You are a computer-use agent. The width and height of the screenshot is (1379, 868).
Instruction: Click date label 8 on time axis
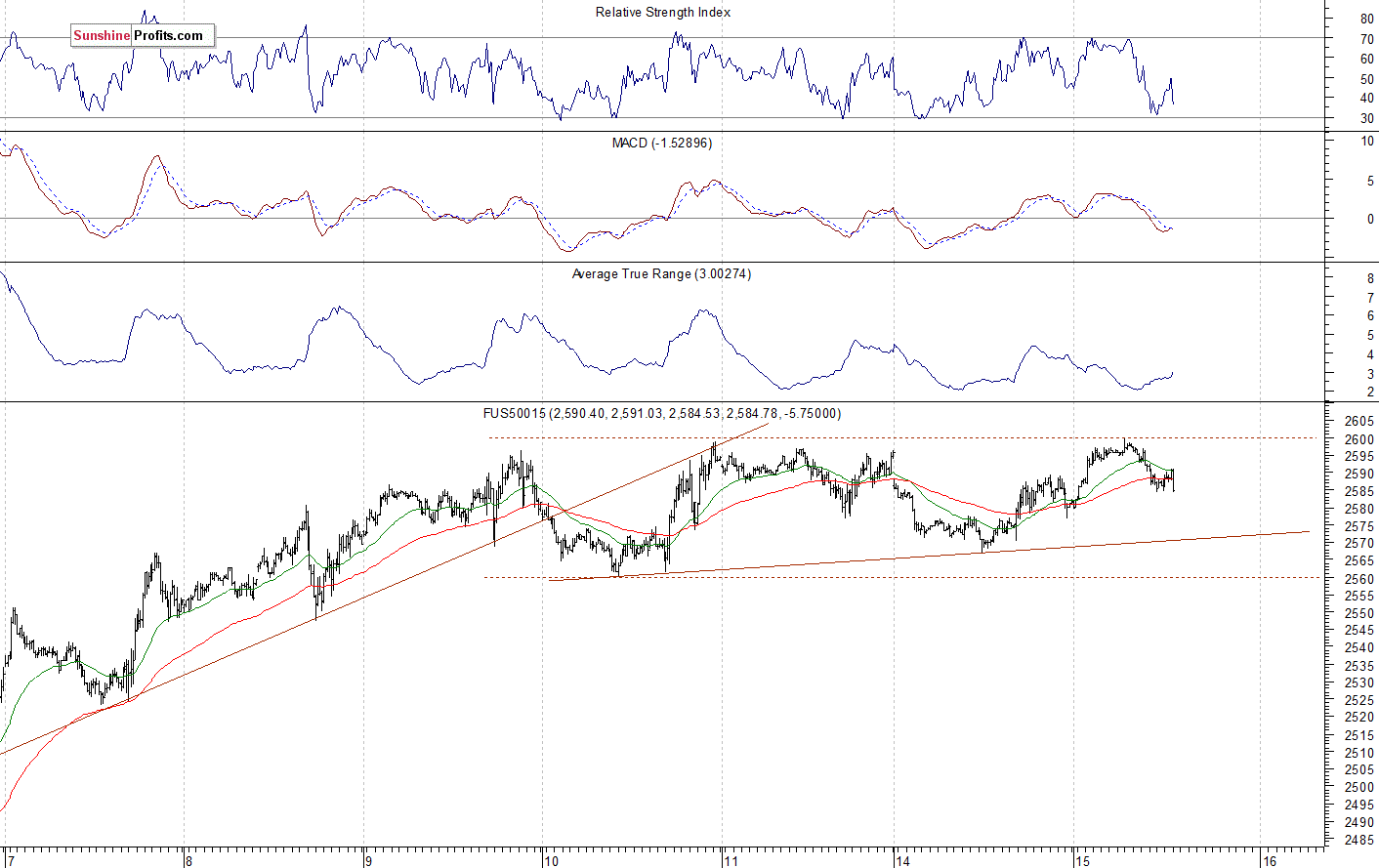pos(188,861)
